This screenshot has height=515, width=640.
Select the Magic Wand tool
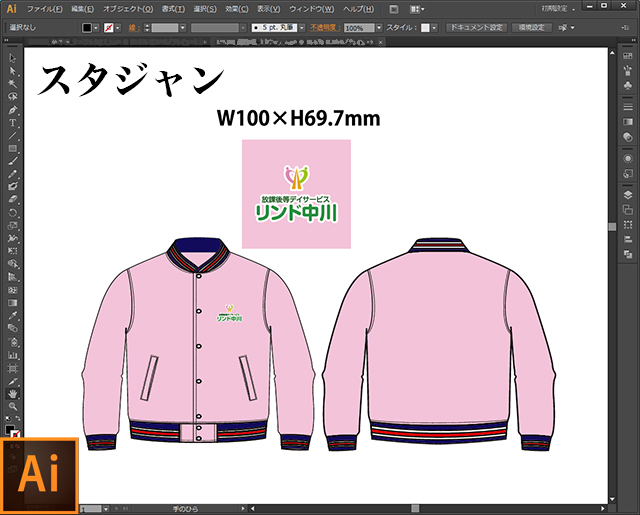[x=13, y=84]
